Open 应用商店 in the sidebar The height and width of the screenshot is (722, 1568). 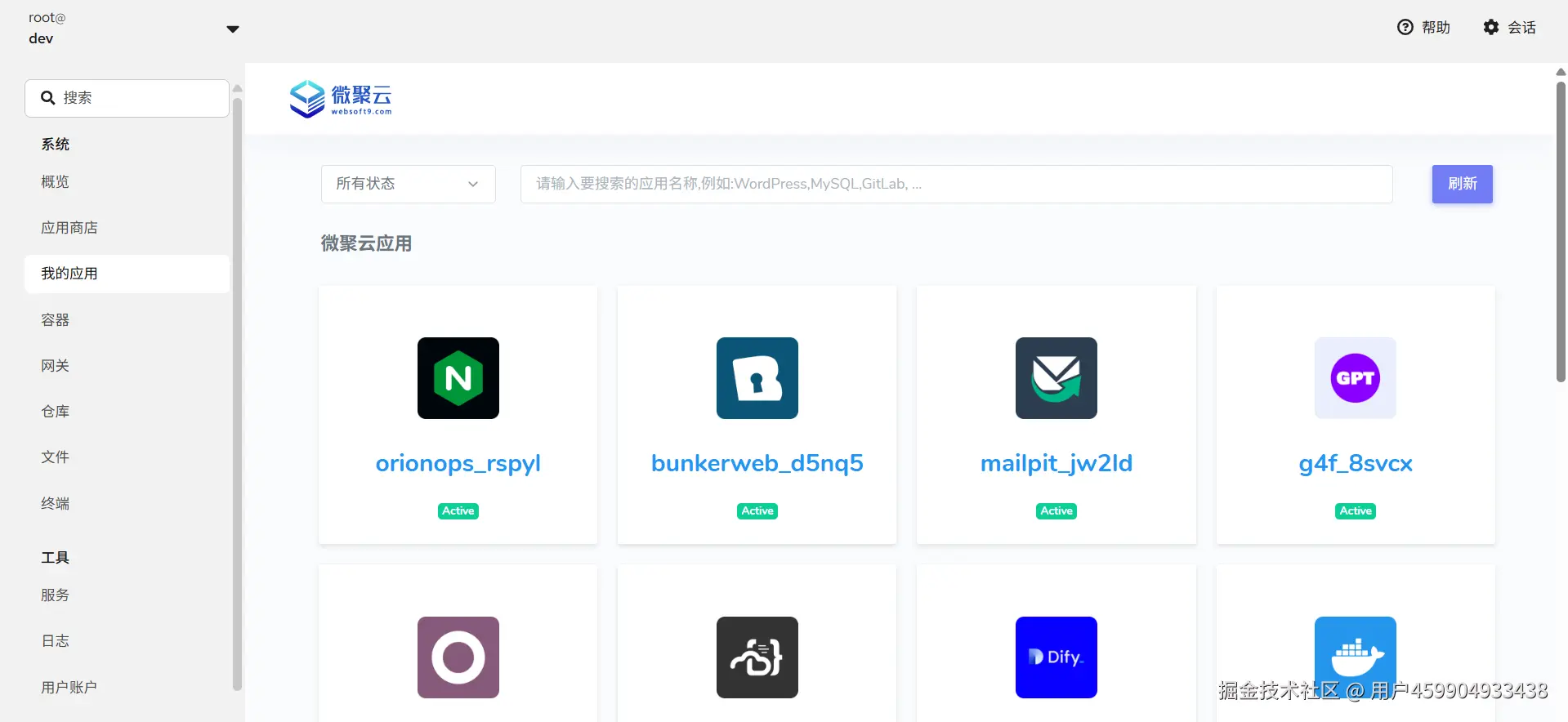(x=127, y=228)
